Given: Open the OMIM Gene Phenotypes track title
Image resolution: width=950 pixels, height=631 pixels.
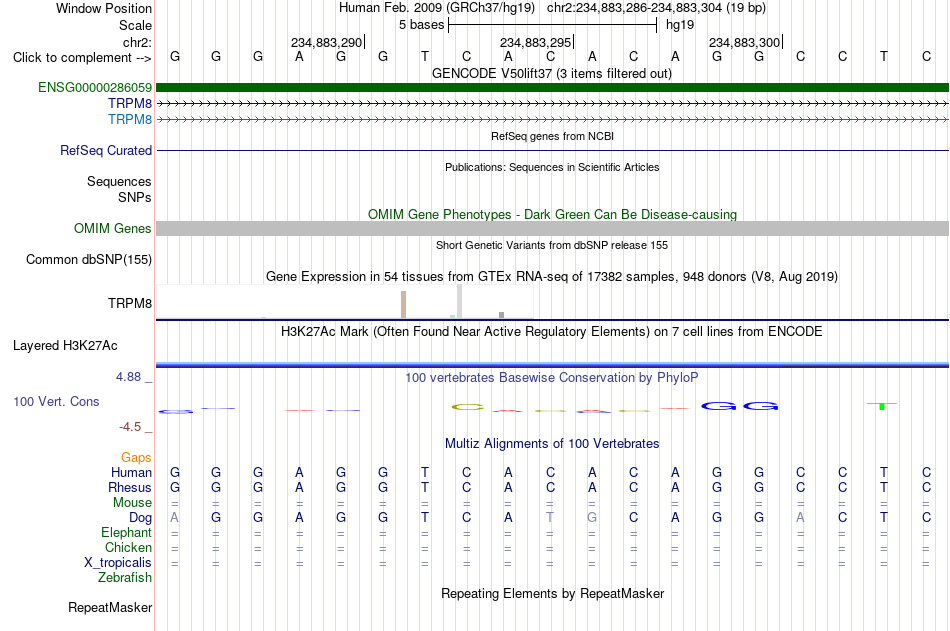Looking at the screenshot, I should tap(552, 215).
